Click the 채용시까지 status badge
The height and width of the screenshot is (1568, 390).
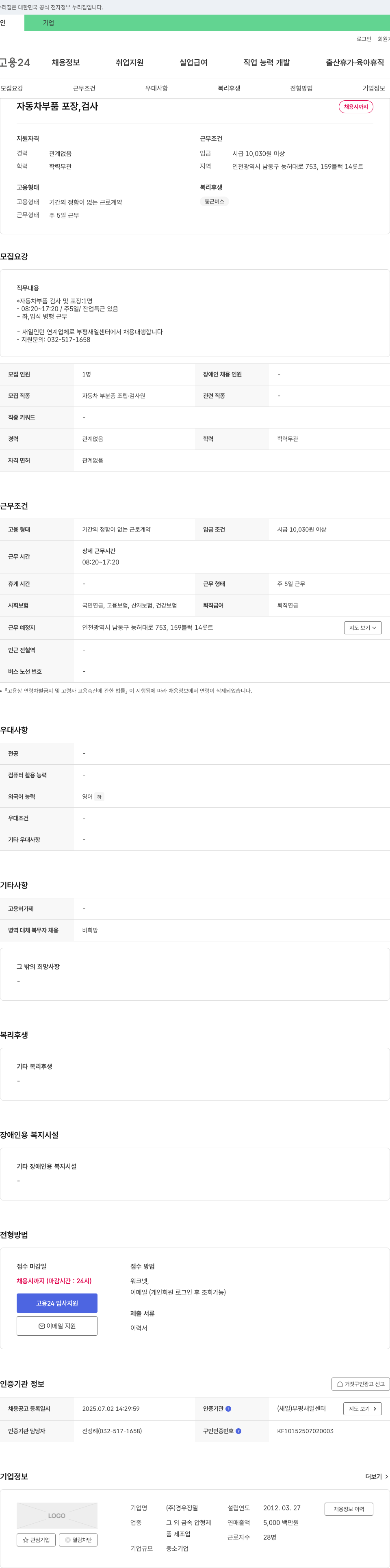[x=356, y=106]
